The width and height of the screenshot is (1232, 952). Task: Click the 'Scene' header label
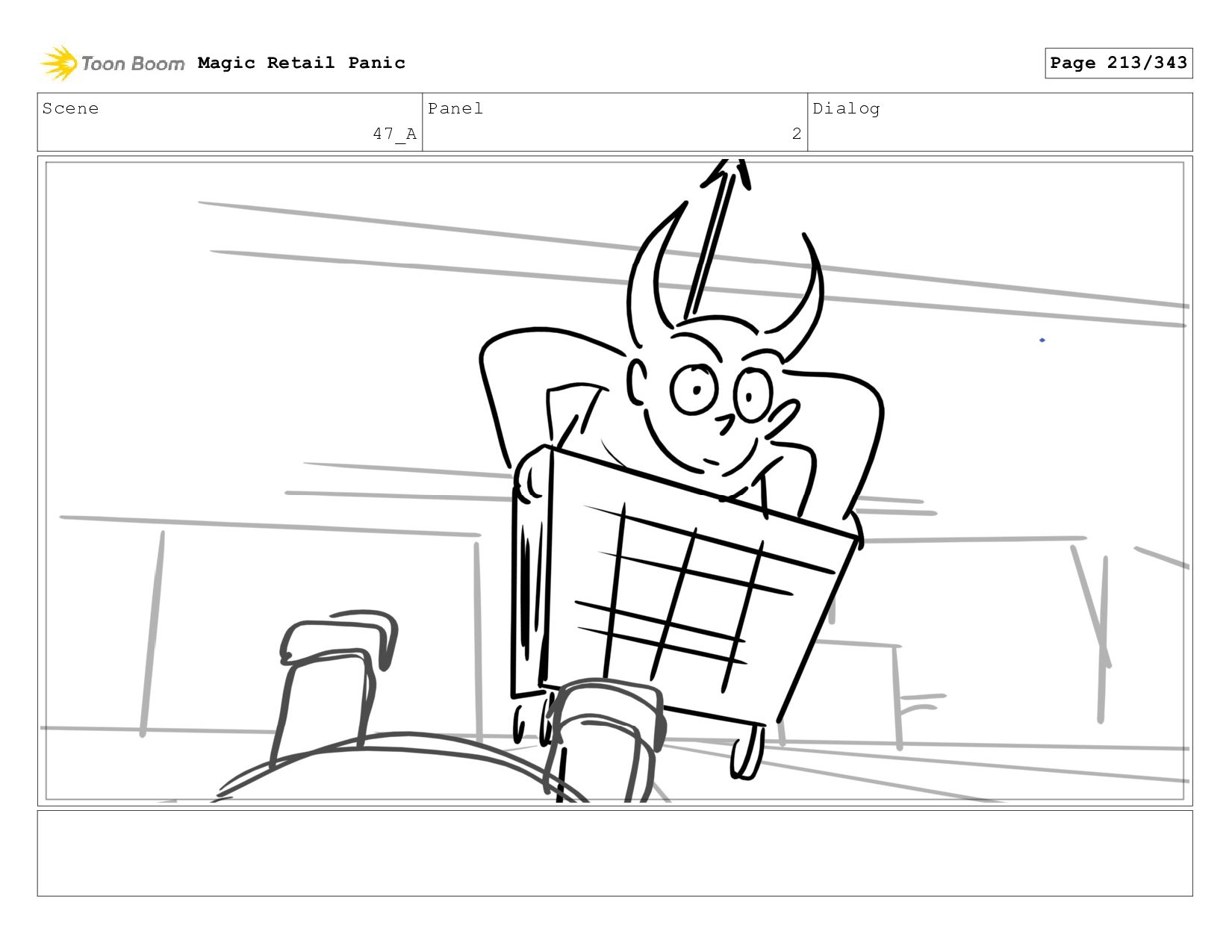[70, 108]
